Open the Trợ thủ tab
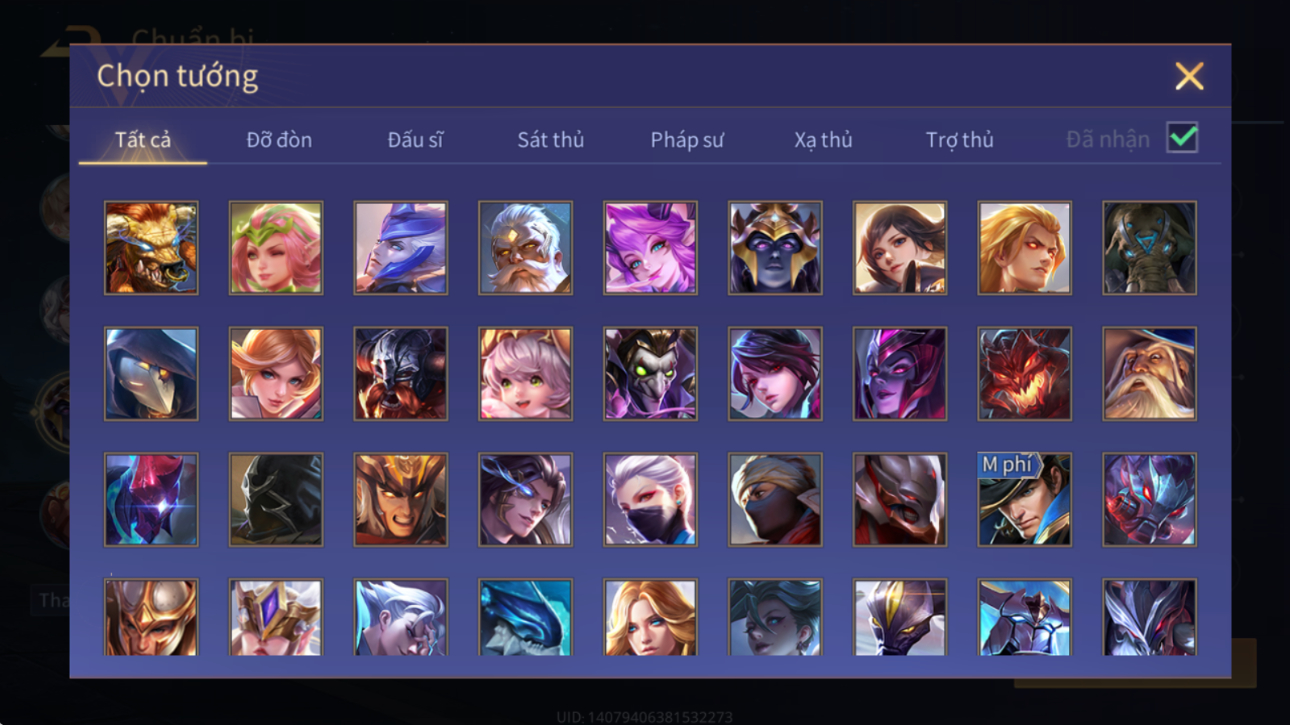1290x725 pixels. [x=959, y=140]
